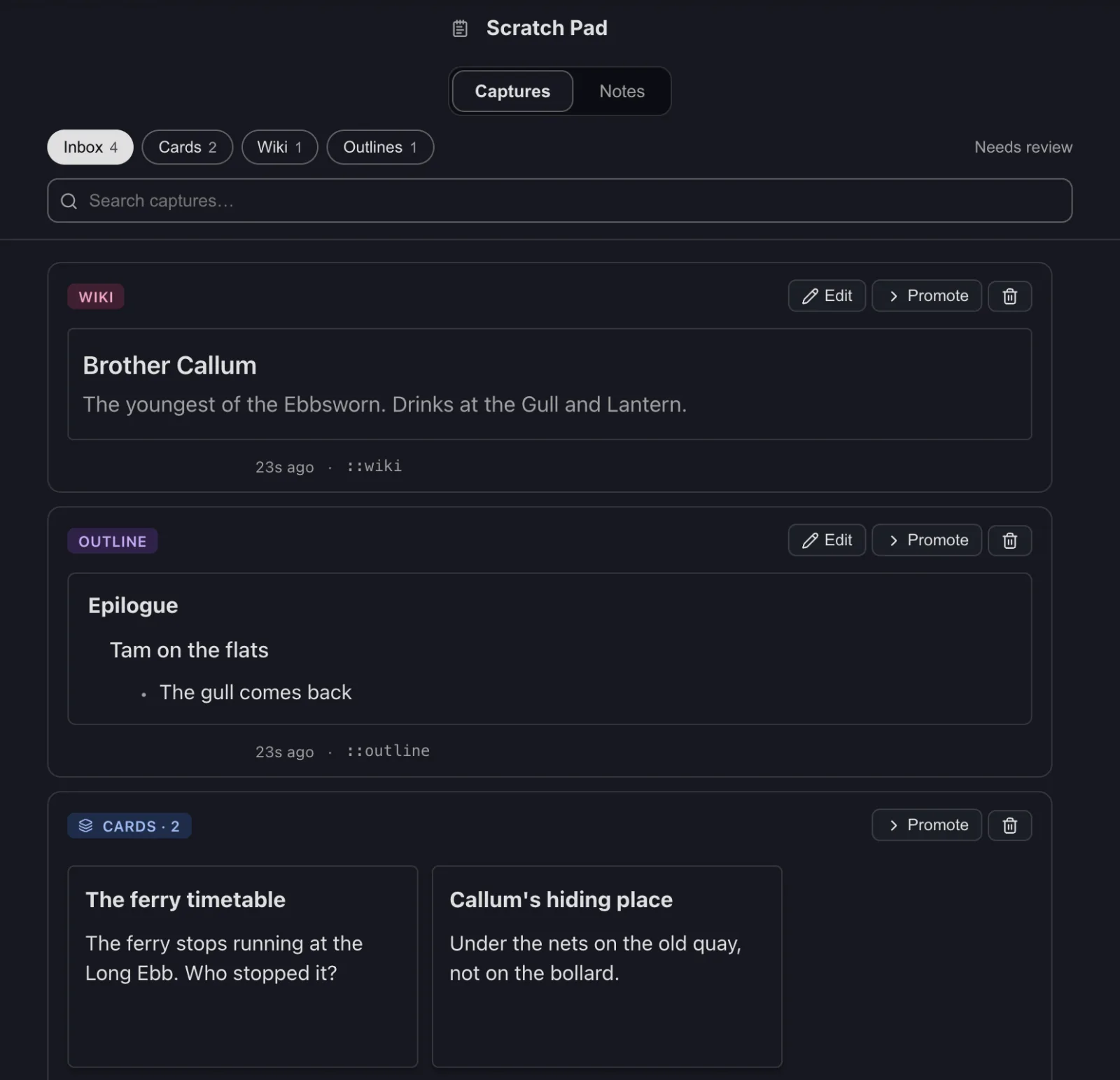Click the ::outline tag text
Screen dimensions: 1120x1080
(388, 751)
